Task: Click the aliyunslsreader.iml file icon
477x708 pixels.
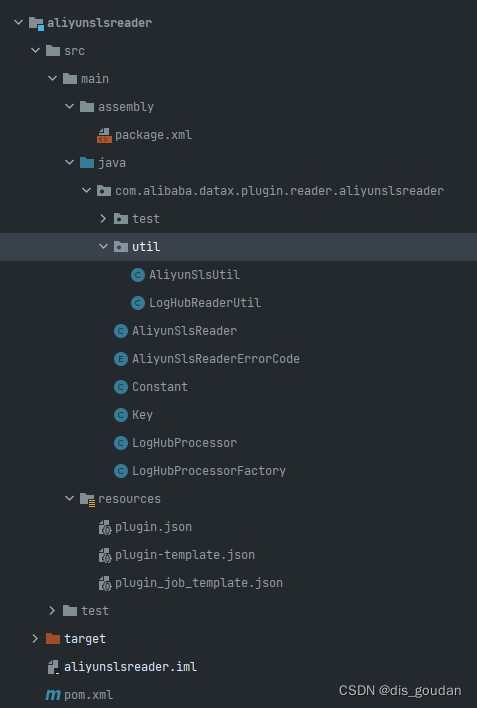Action: click(53, 667)
